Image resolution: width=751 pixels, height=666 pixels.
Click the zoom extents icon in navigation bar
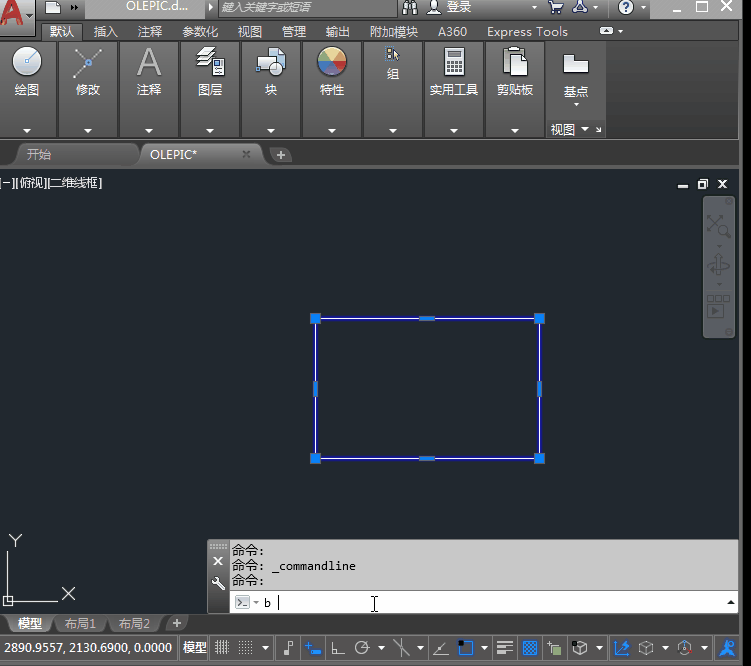718,226
